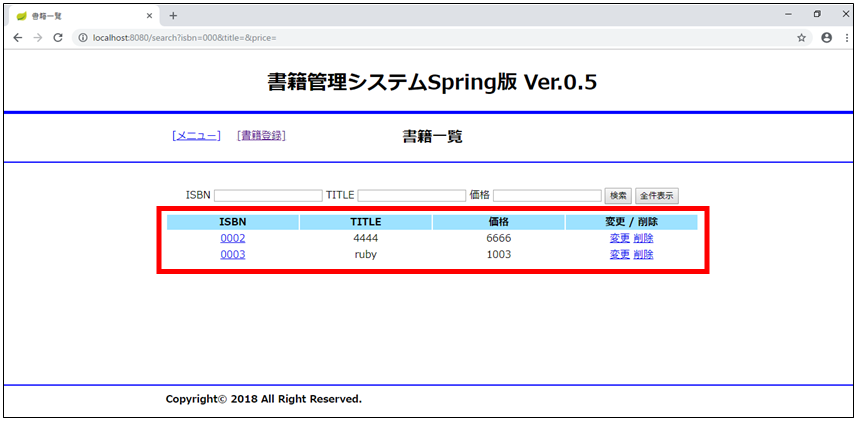Open a new tab with plus button
The width and height of the screenshot is (858, 421).
(x=173, y=15)
